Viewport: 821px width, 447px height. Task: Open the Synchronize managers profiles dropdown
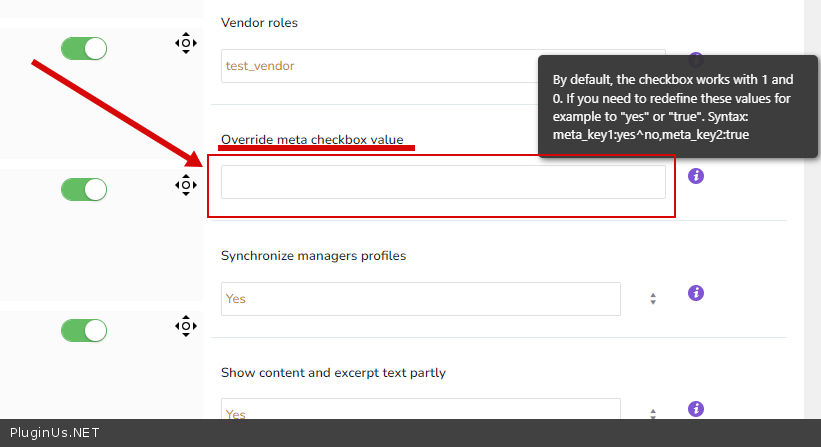click(420, 298)
